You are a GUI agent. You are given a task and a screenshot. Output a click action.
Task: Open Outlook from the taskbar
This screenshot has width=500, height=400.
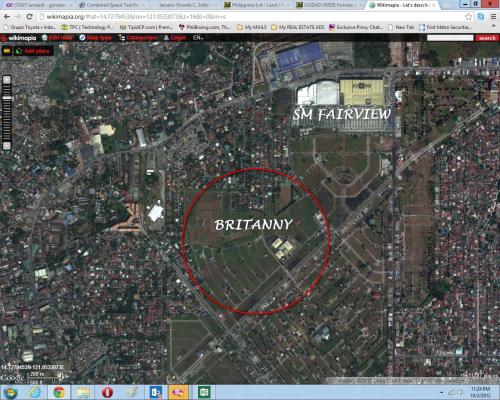(155, 392)
